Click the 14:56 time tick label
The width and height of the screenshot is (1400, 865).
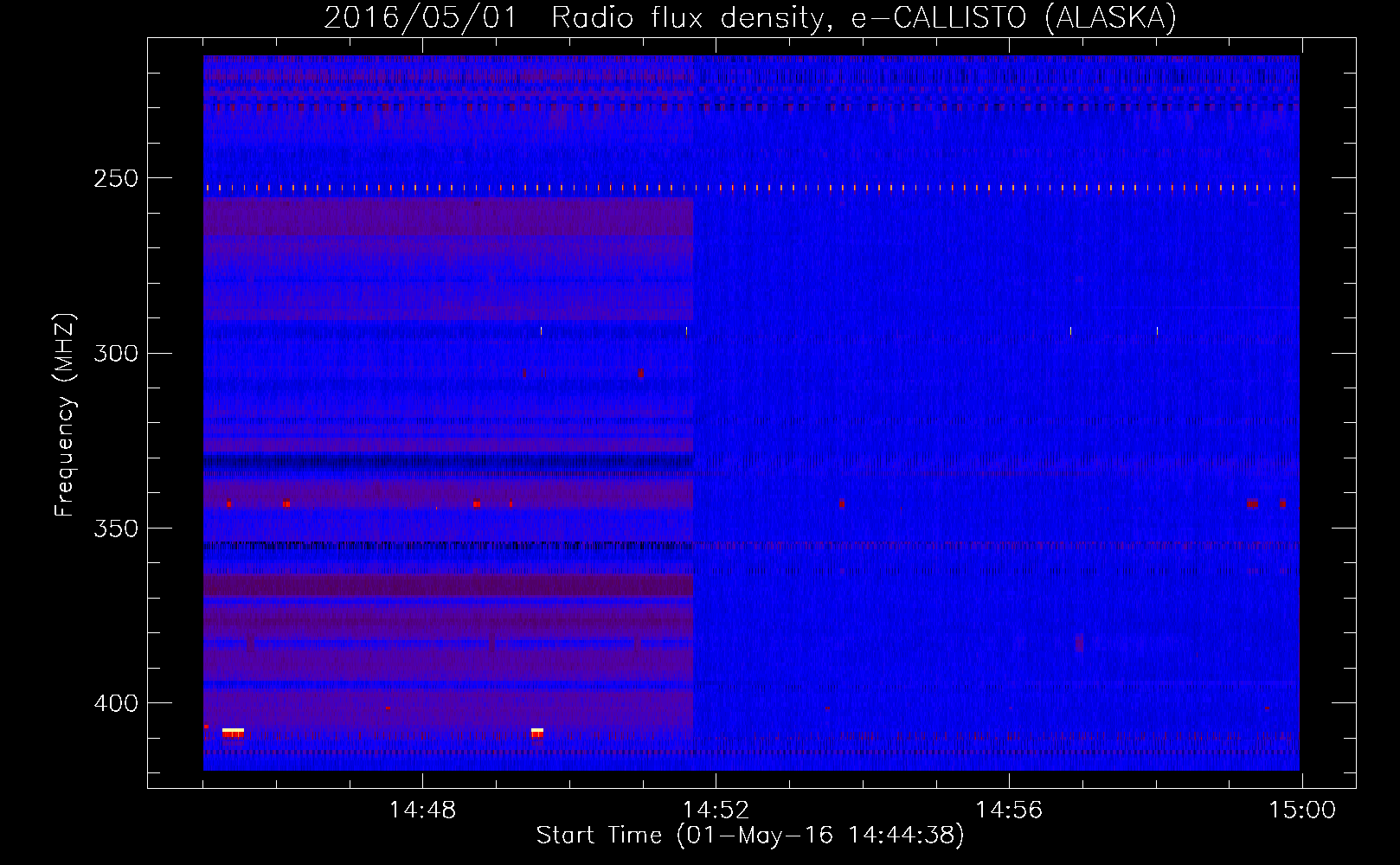pos(1009,811)
